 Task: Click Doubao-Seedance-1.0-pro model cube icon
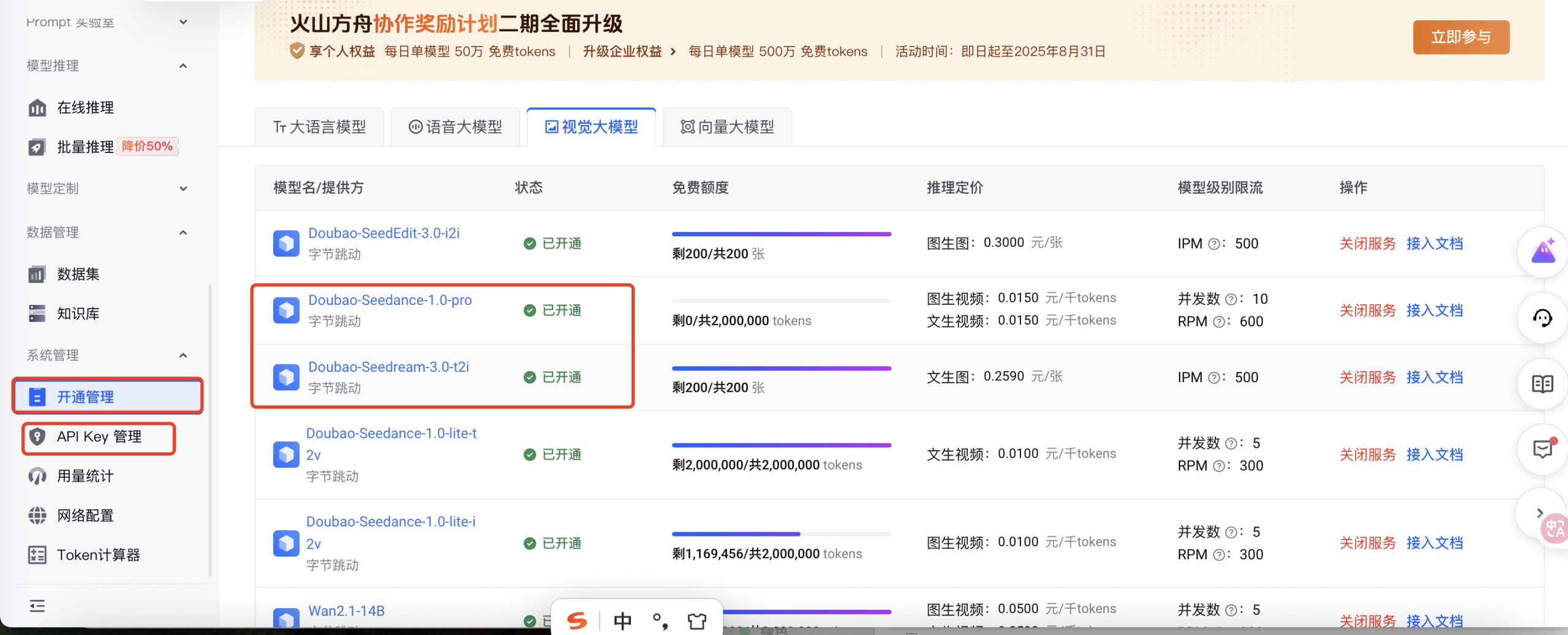(x=286, y=310)
